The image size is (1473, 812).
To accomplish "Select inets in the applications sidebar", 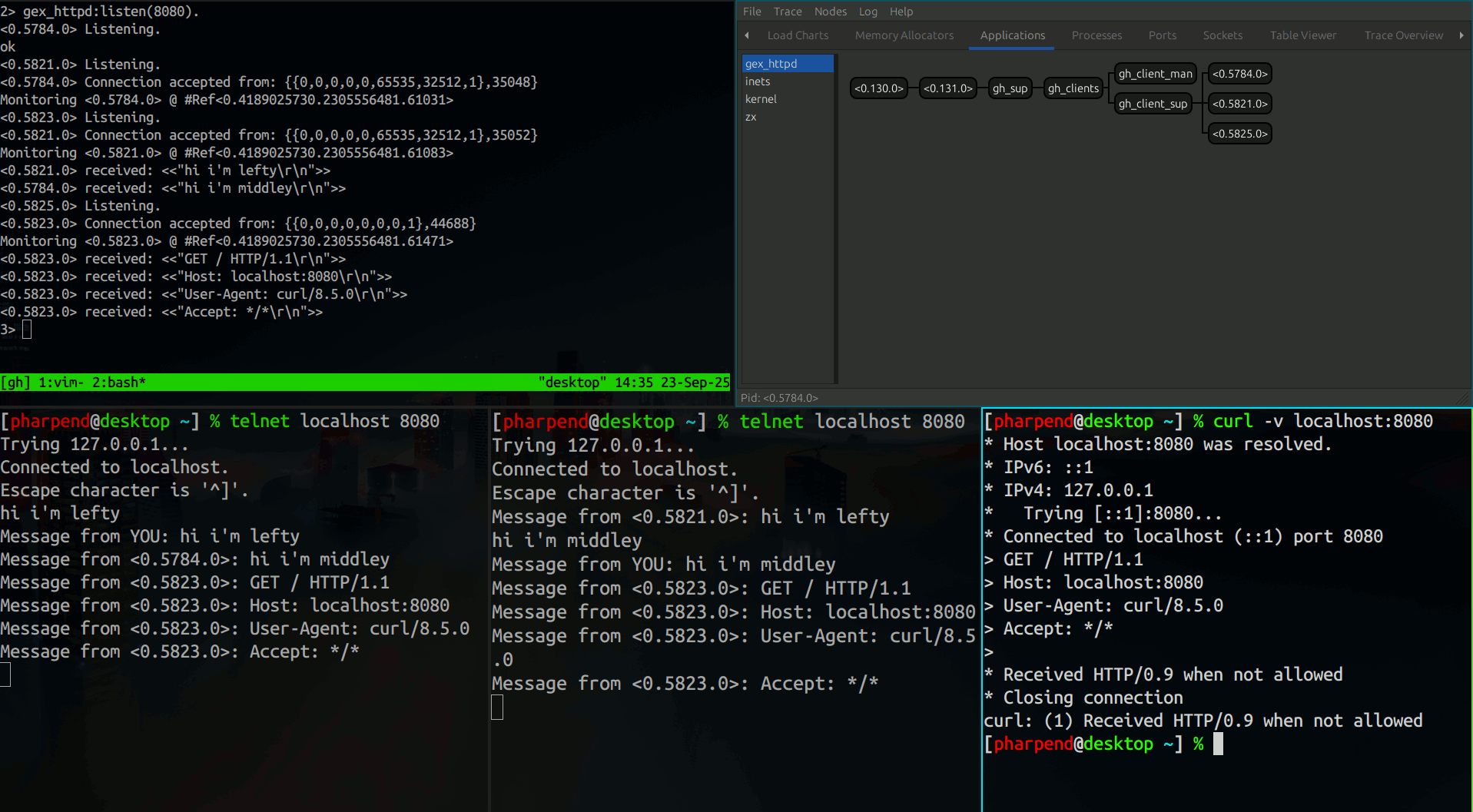I will pyautogui.click(x=758, y=81).
